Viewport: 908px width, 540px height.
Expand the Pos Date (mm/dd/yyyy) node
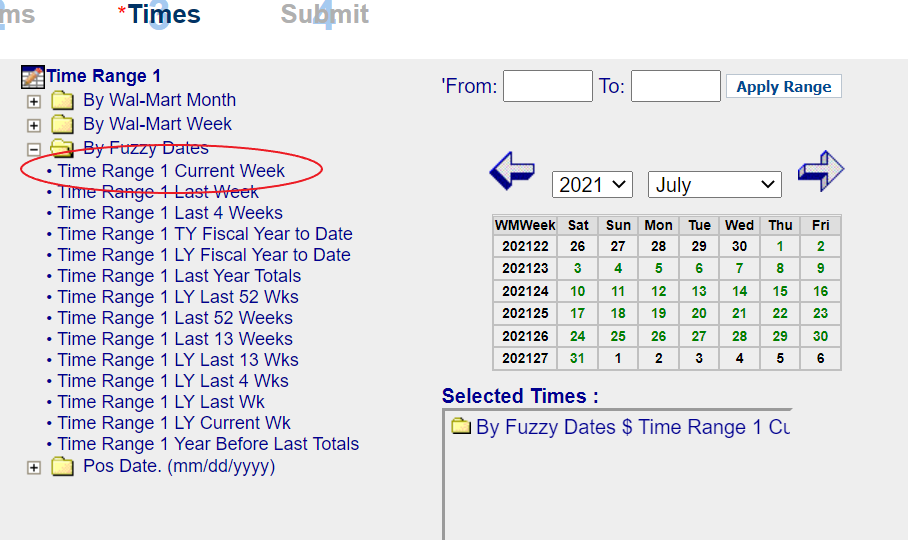coord(34,468)
